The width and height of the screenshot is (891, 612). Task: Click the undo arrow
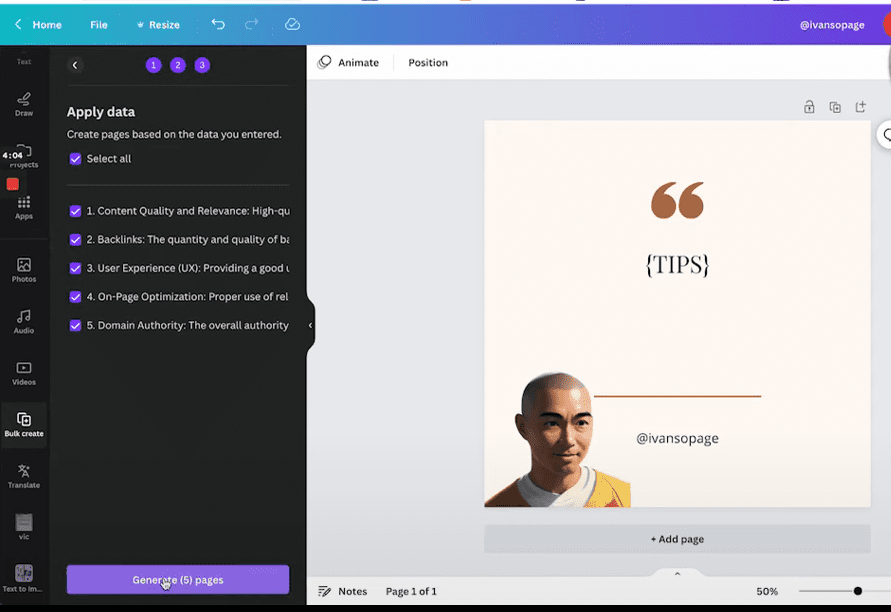(x=218, y=24)
